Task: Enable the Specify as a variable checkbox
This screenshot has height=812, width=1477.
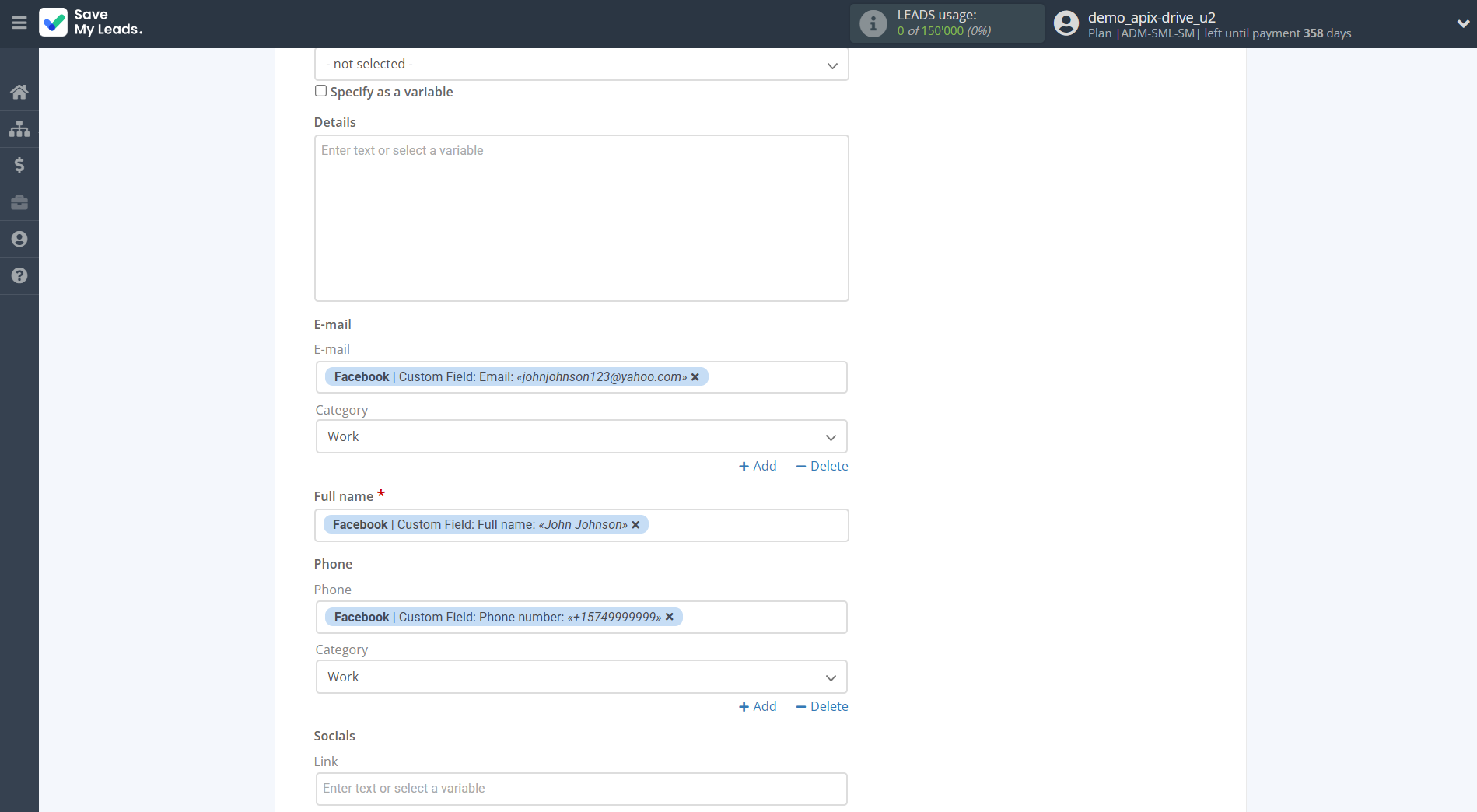Action: click(x=320, y=91)
